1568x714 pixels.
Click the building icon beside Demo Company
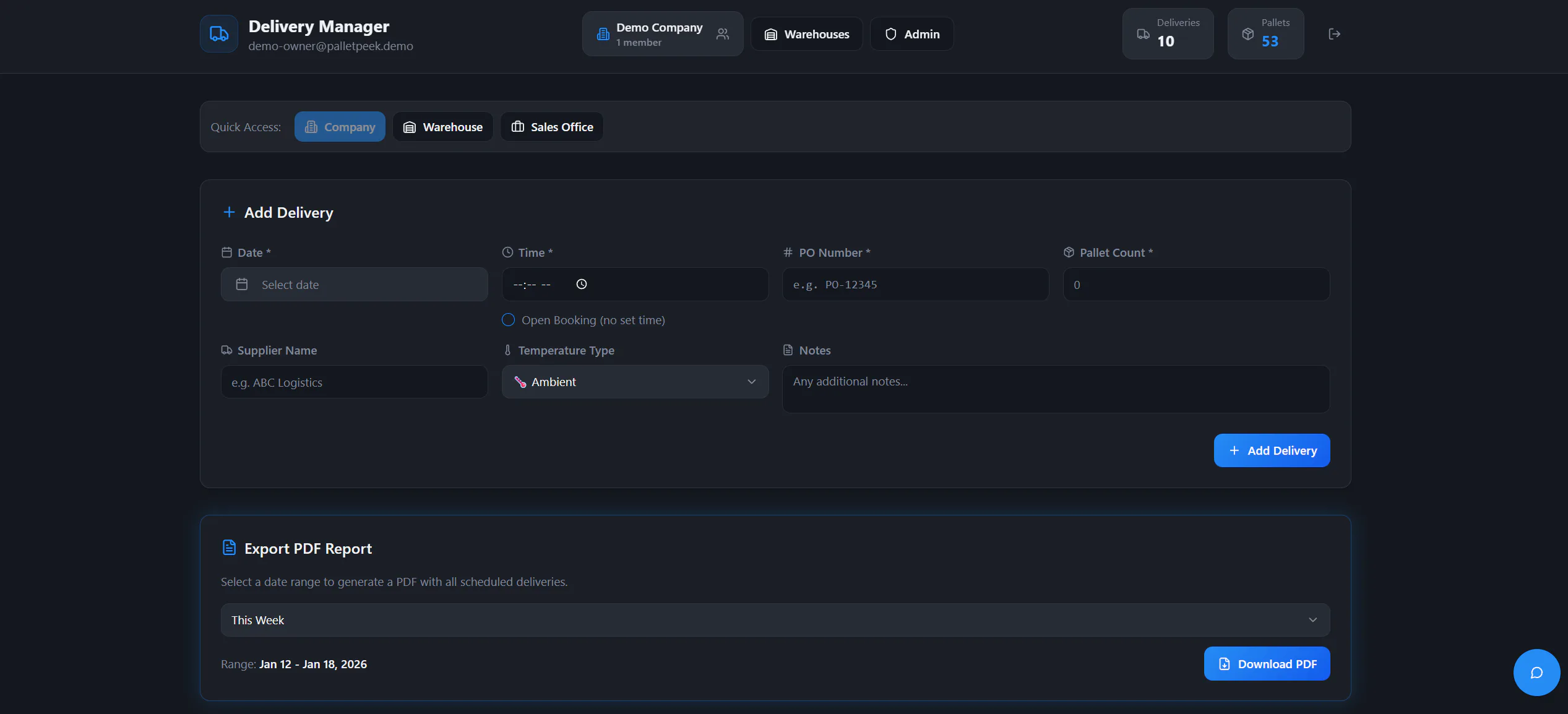click(x=603, y=34)
